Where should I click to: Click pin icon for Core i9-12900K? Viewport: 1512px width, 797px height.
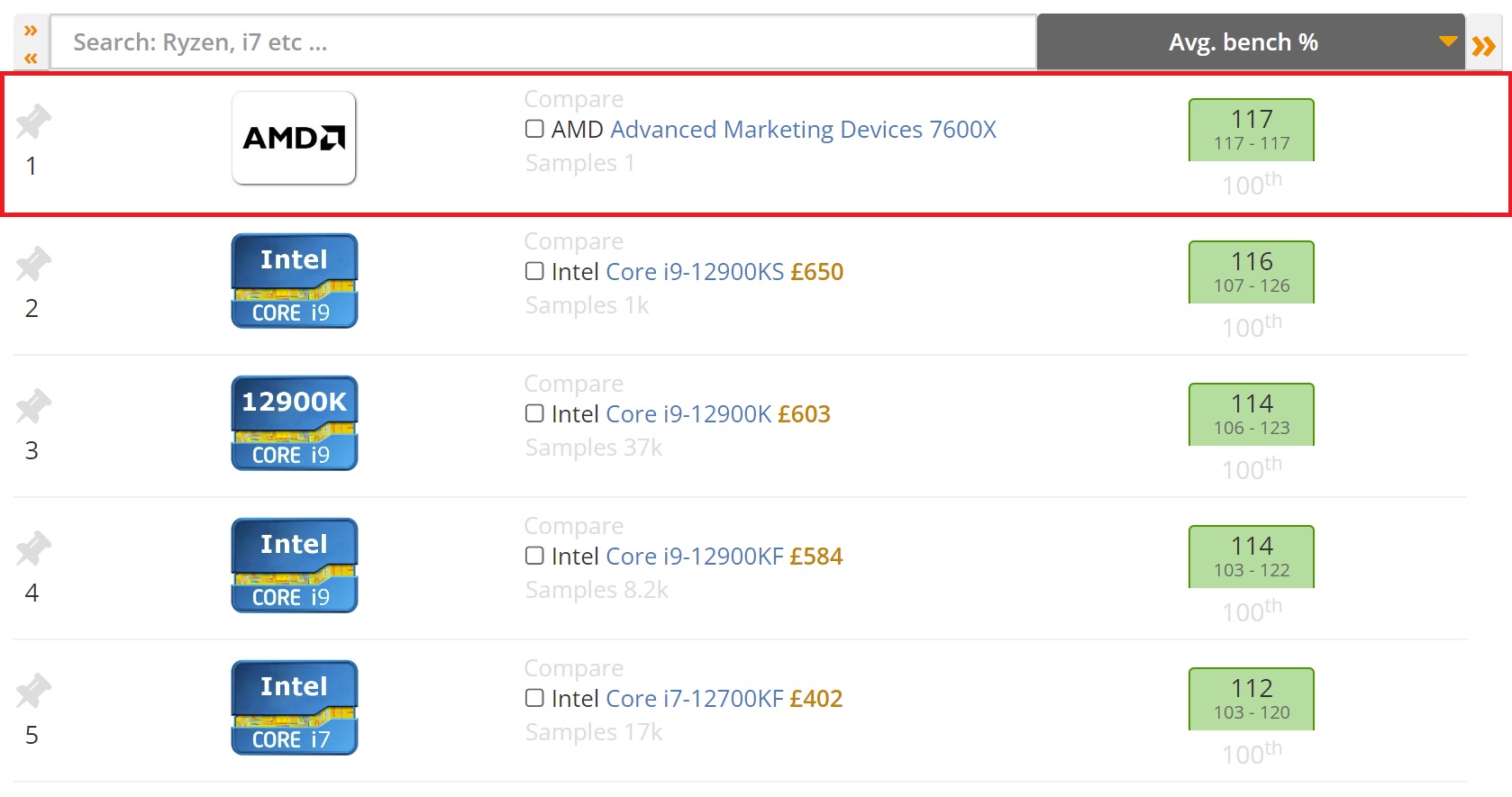33,407
